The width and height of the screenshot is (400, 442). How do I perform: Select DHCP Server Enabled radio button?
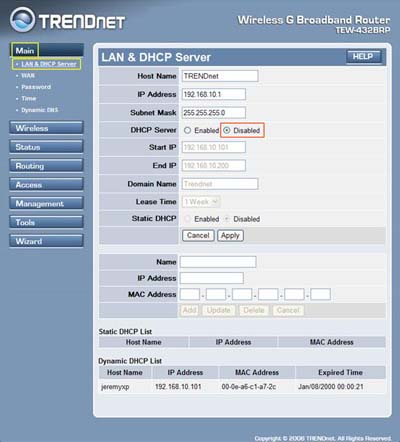point(187,130)
